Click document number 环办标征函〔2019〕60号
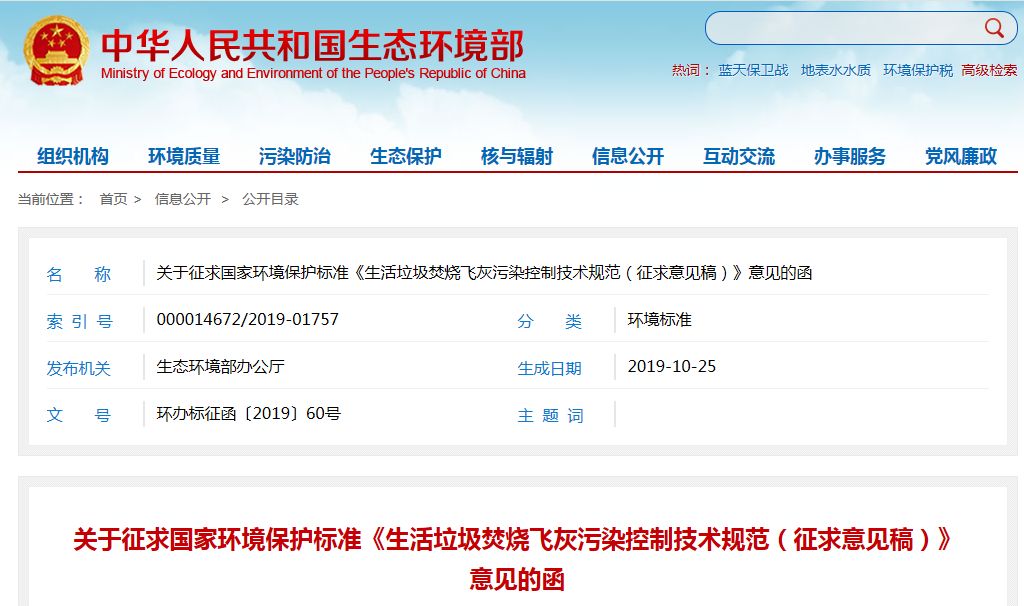Viewport: 1024px width, 606px height. pos(248,413)
